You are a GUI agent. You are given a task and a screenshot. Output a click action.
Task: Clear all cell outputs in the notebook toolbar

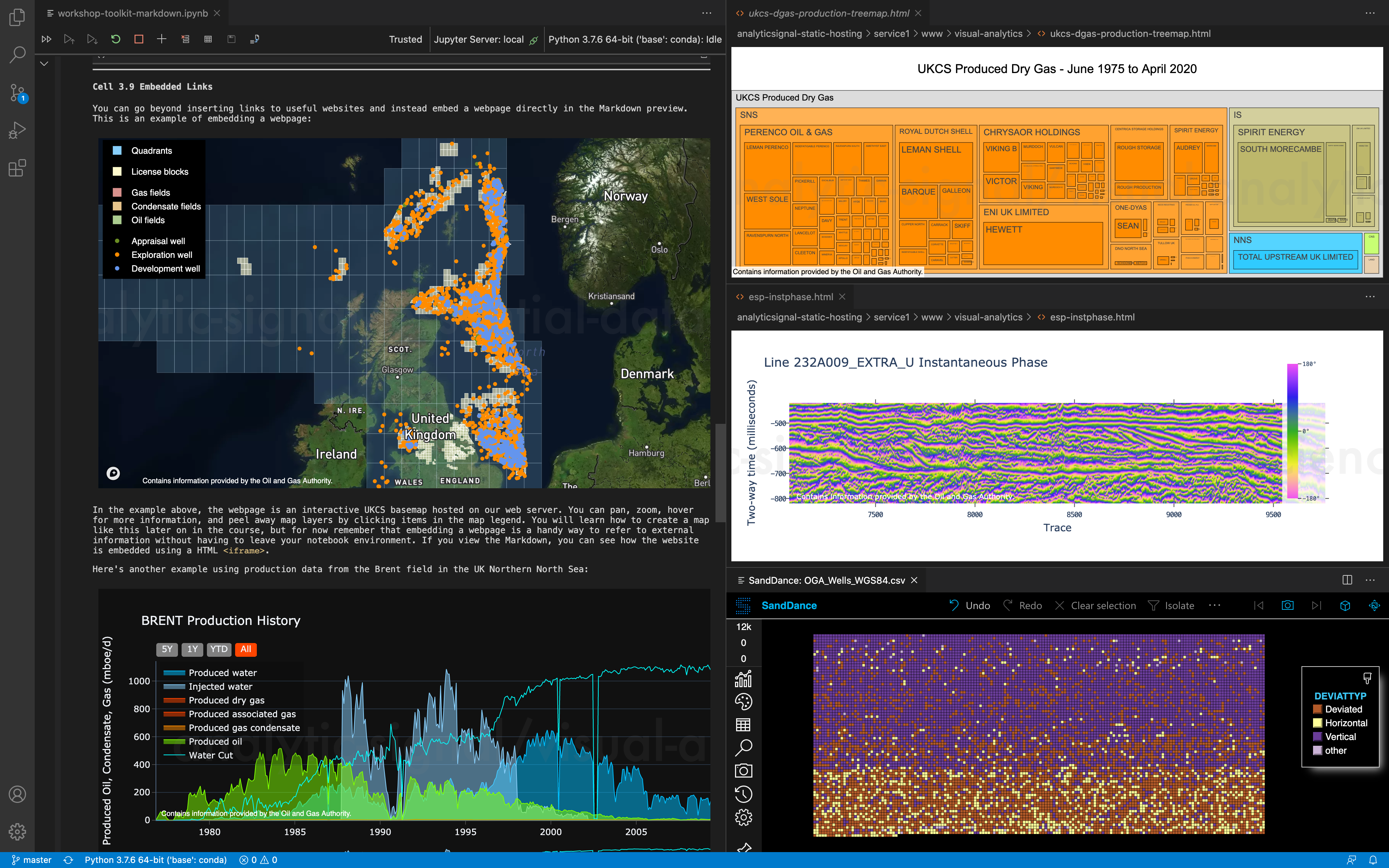click(x=185, y=39)
